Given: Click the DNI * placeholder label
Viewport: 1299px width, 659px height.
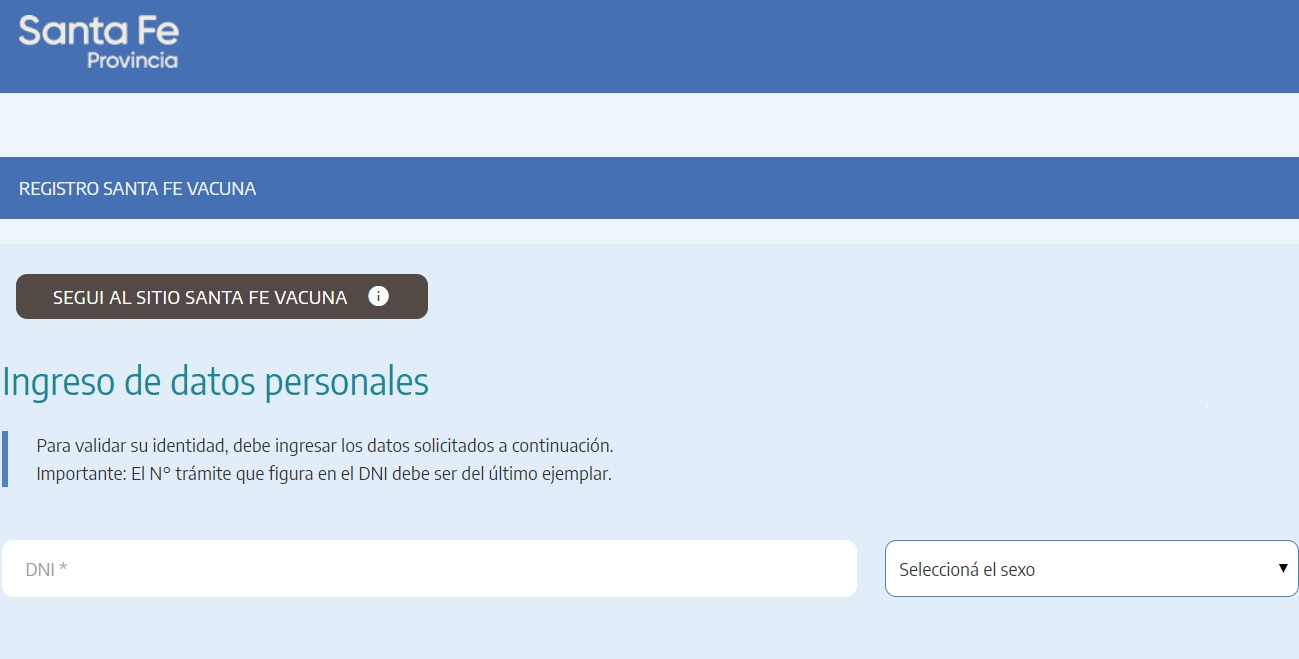Looking at the screenshot, I should pyautogui.click(x=46, y=570).
